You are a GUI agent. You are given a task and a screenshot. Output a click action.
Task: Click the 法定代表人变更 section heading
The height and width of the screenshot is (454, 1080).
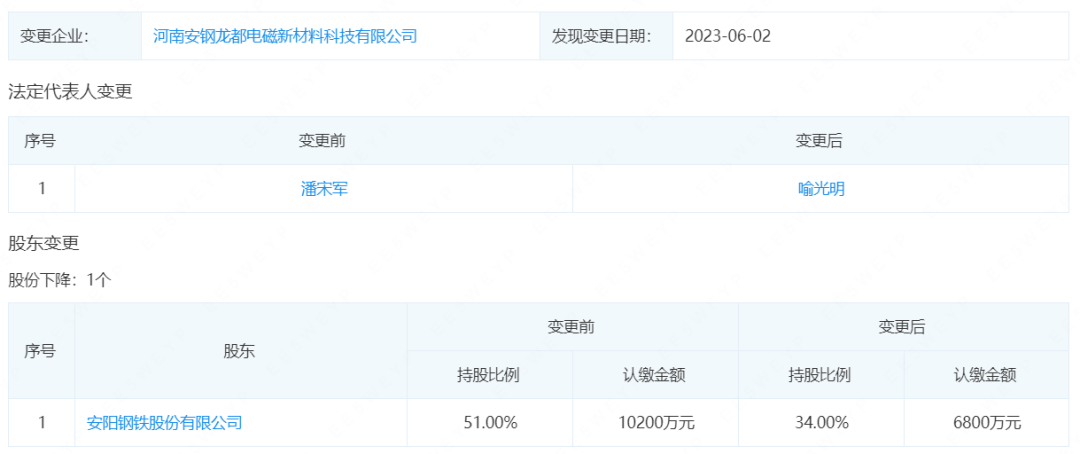click(70, 91)
